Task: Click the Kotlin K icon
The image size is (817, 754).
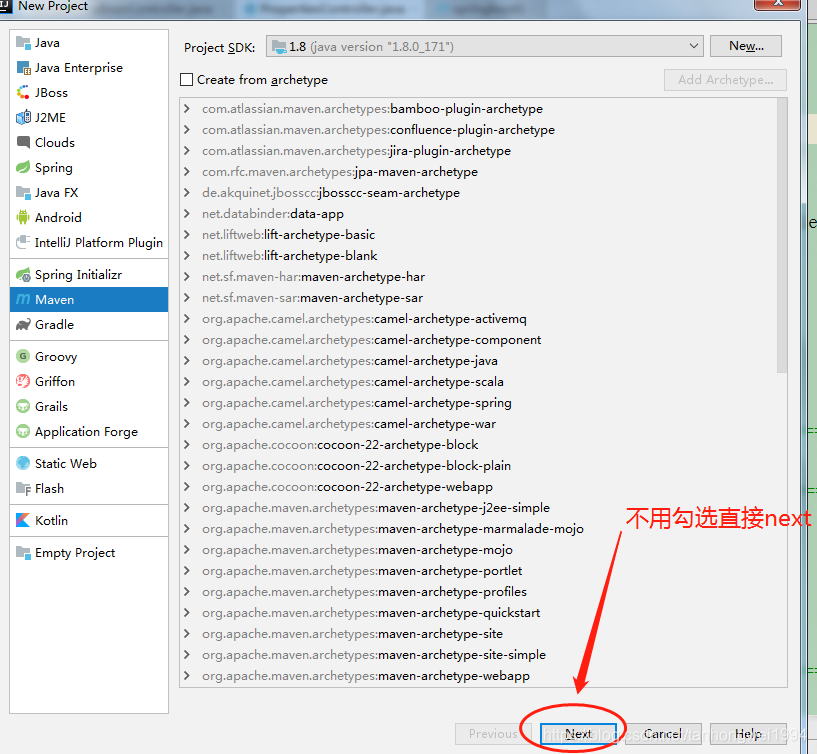Action: click(x=23, y=521)
